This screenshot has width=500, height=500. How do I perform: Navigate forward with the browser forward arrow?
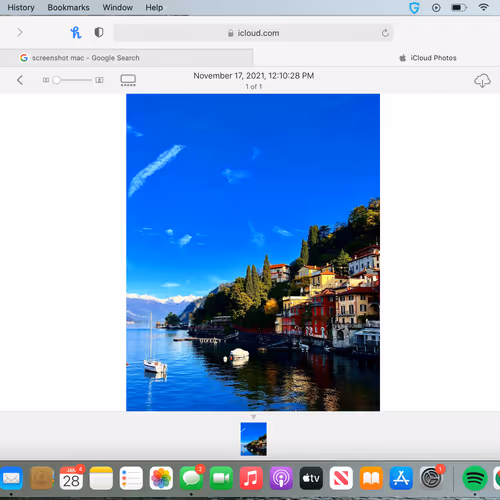point(20,32)
